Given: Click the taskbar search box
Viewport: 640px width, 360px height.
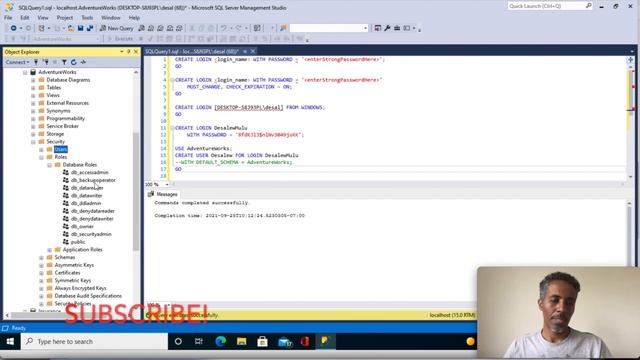Looking at the screenshot, I should click(x=94, y=342).
